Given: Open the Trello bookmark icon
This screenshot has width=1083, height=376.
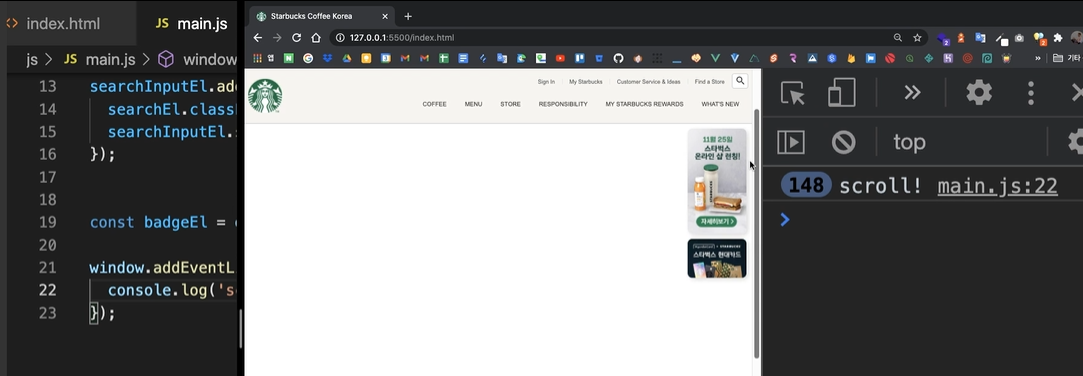Looking at the screenshot, I should [579, 59].
